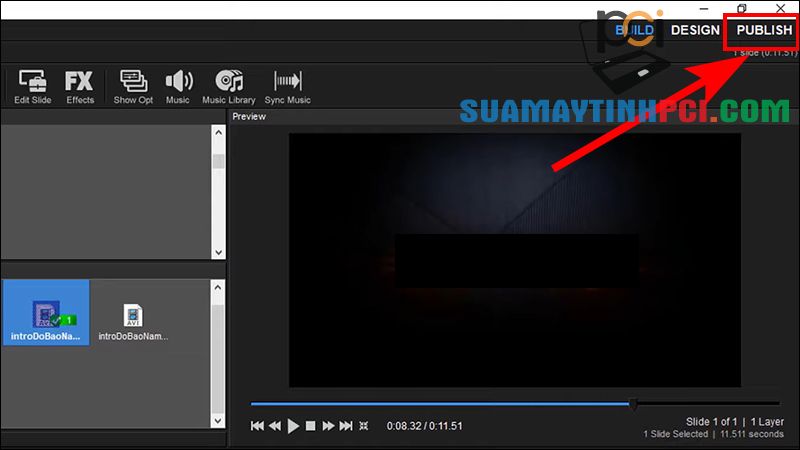
Task: Select the unselected introDoBaoNam... AVI file
Action: (133, 321)
